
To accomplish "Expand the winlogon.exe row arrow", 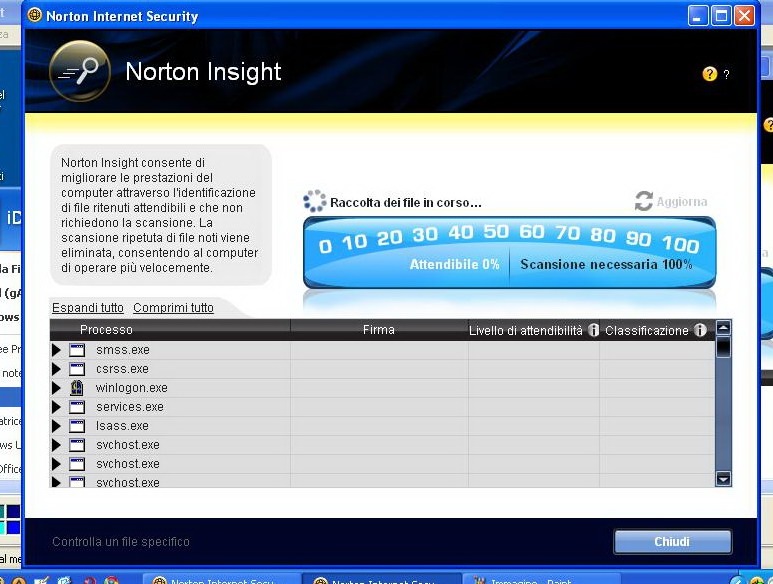I will tap(56, 388).
